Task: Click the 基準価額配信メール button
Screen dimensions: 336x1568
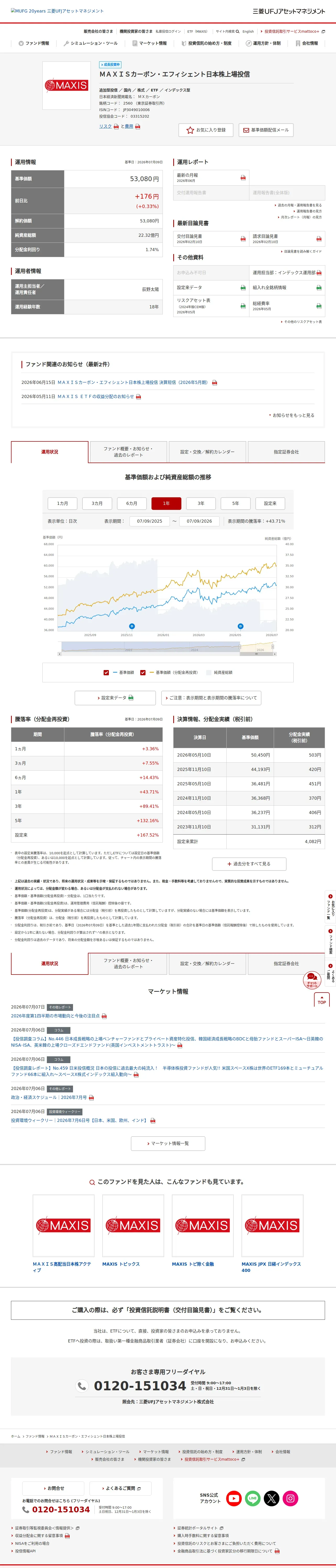Action: pos(265,130)
